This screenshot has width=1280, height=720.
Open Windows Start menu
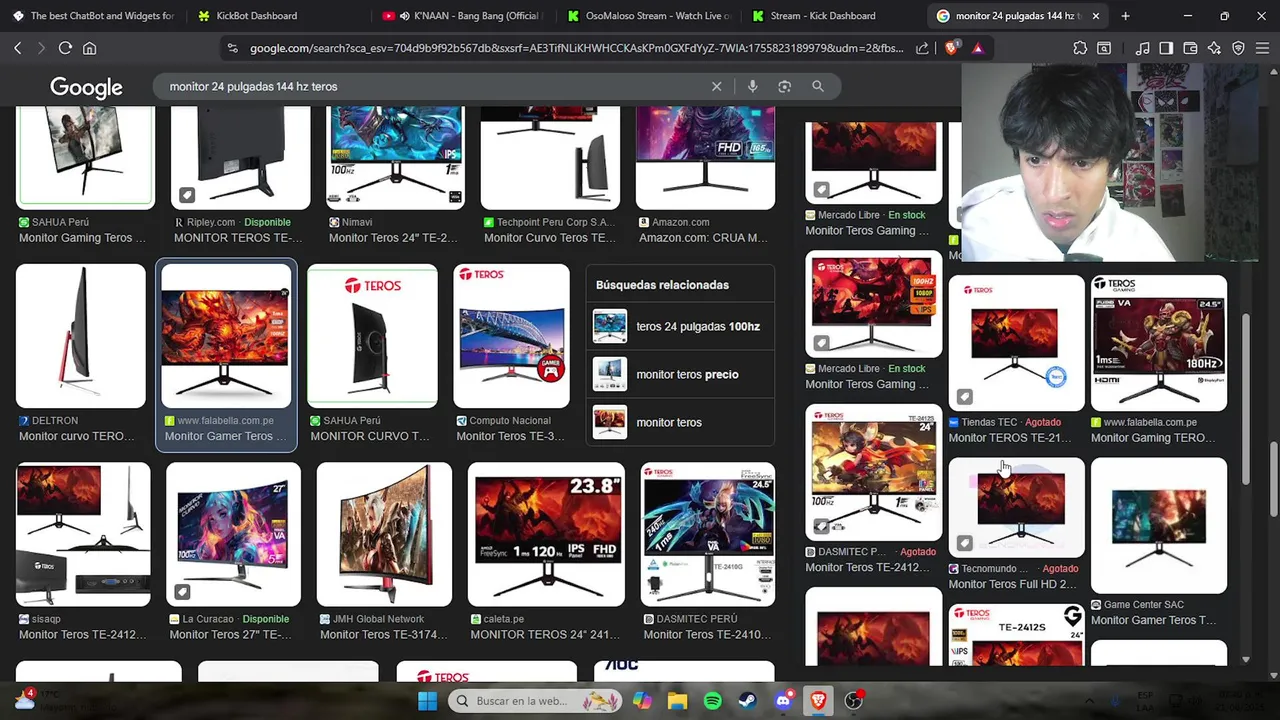click(x=427, y=701)
